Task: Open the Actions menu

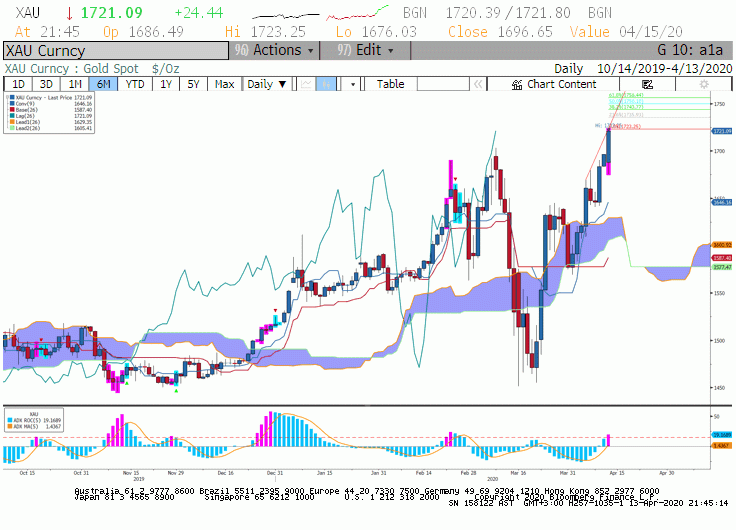Action: (x=274, y=50)
